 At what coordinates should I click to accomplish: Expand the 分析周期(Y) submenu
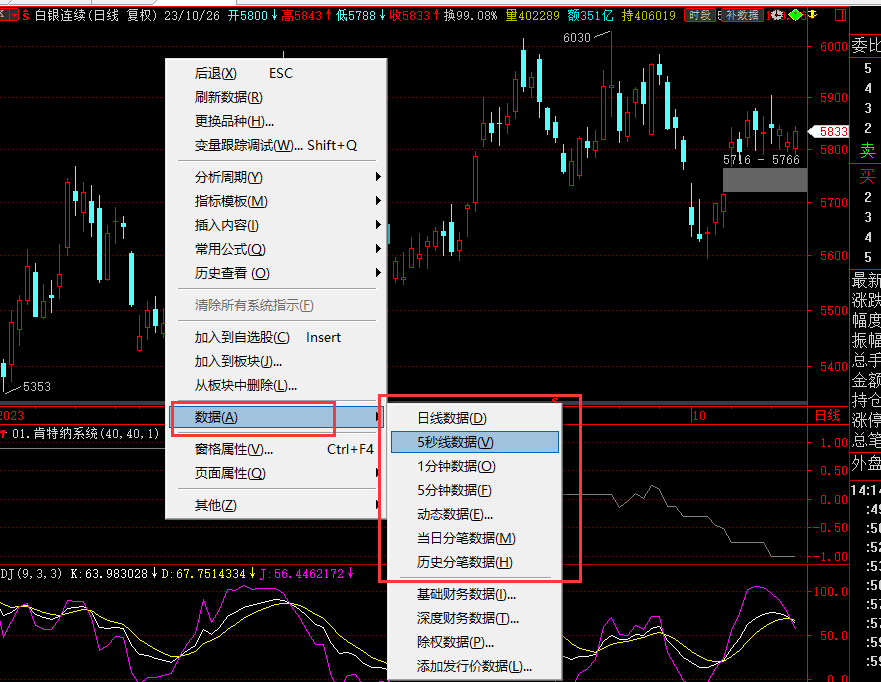[x=276, y=178]
